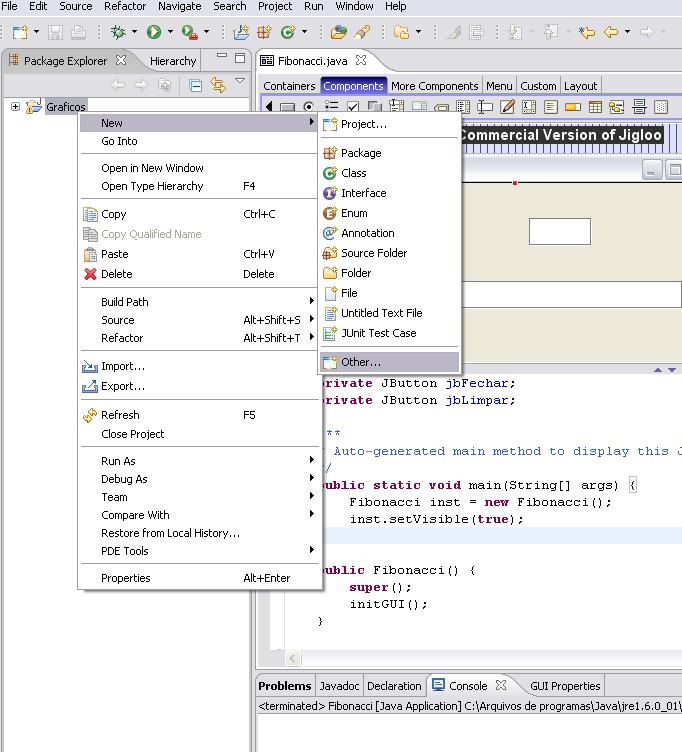Viewport: 682px width, 752px height.
Task: Click the Run button in the toolbar
Action: [x=154, y=32]
